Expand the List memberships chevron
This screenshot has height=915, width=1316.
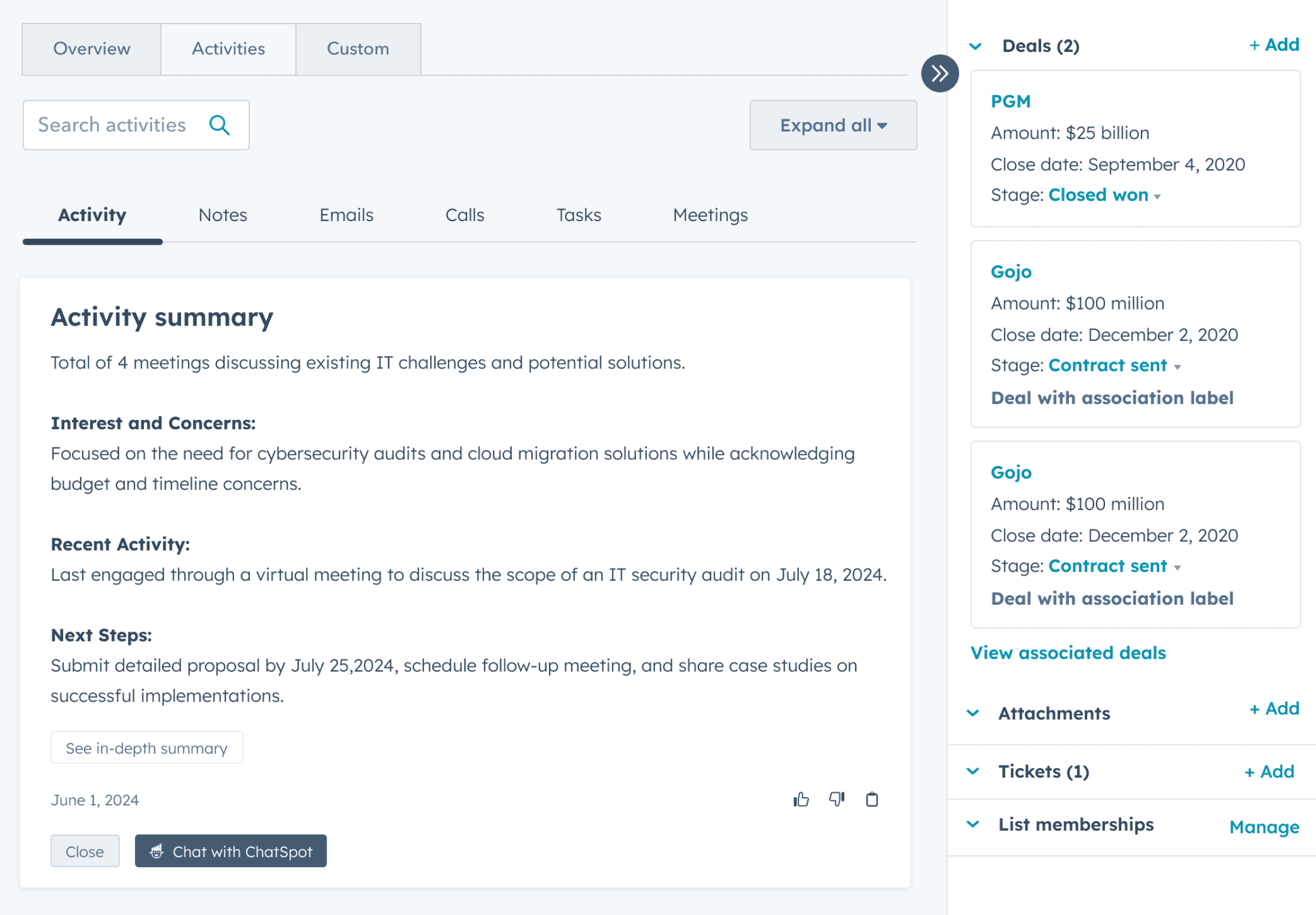(x=973, y=824)
